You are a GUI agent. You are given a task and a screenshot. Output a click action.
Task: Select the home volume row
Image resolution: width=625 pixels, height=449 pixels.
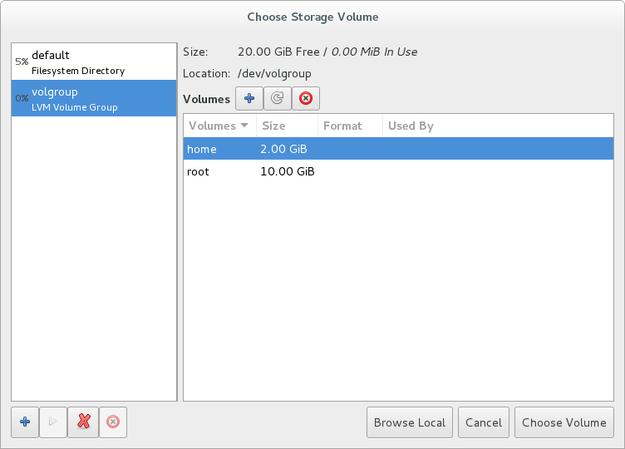[398, 149]
